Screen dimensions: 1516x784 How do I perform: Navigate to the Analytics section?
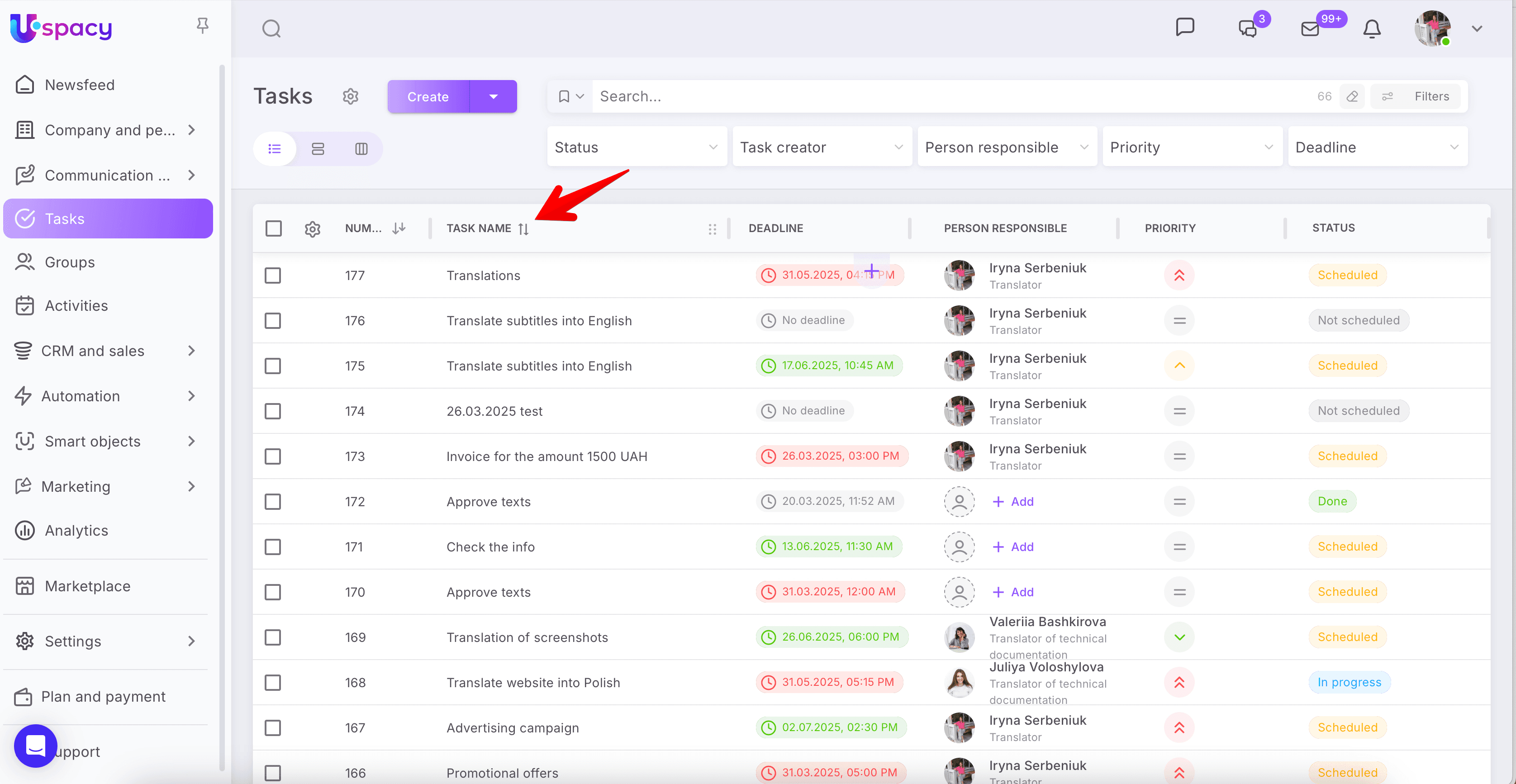pyautogui.click(x=77, y=530)
